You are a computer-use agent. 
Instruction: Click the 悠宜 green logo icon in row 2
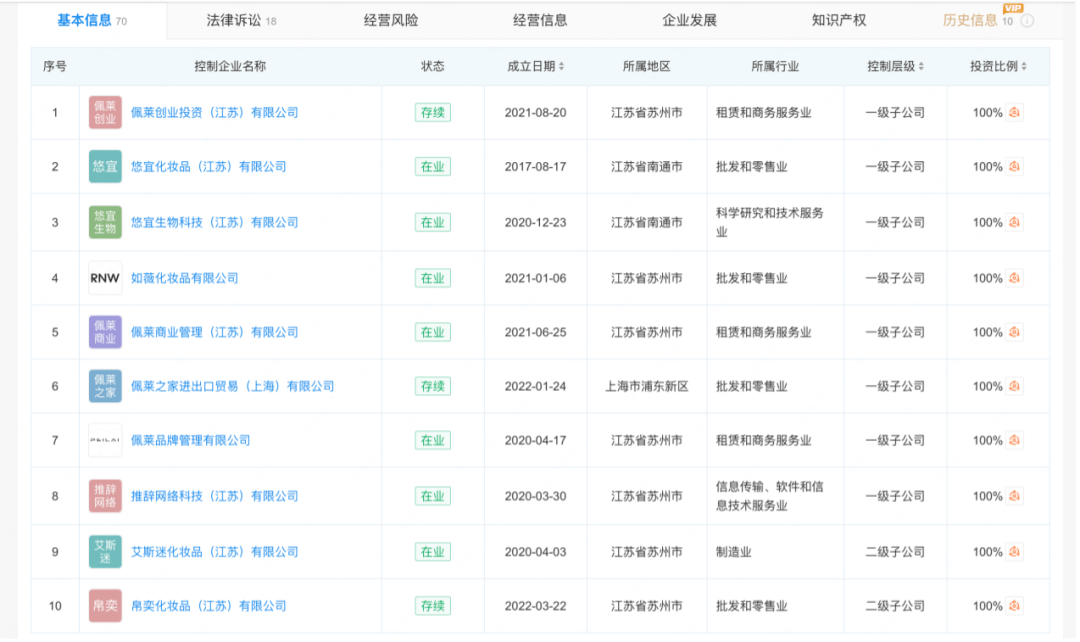tap(105, 167)
